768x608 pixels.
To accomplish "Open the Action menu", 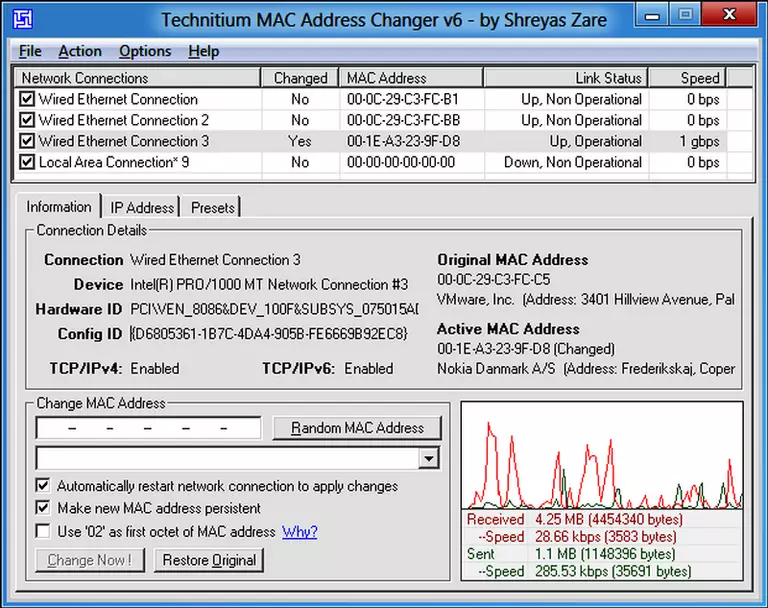I will pyautogui.click(x=80, y=51).
